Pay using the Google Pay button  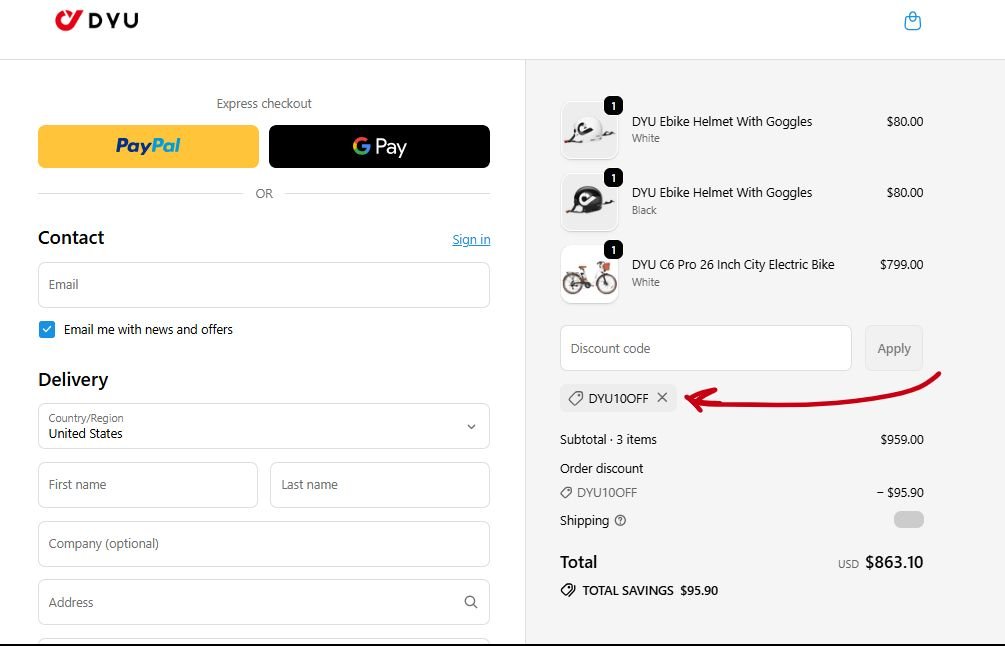point(379,146)
